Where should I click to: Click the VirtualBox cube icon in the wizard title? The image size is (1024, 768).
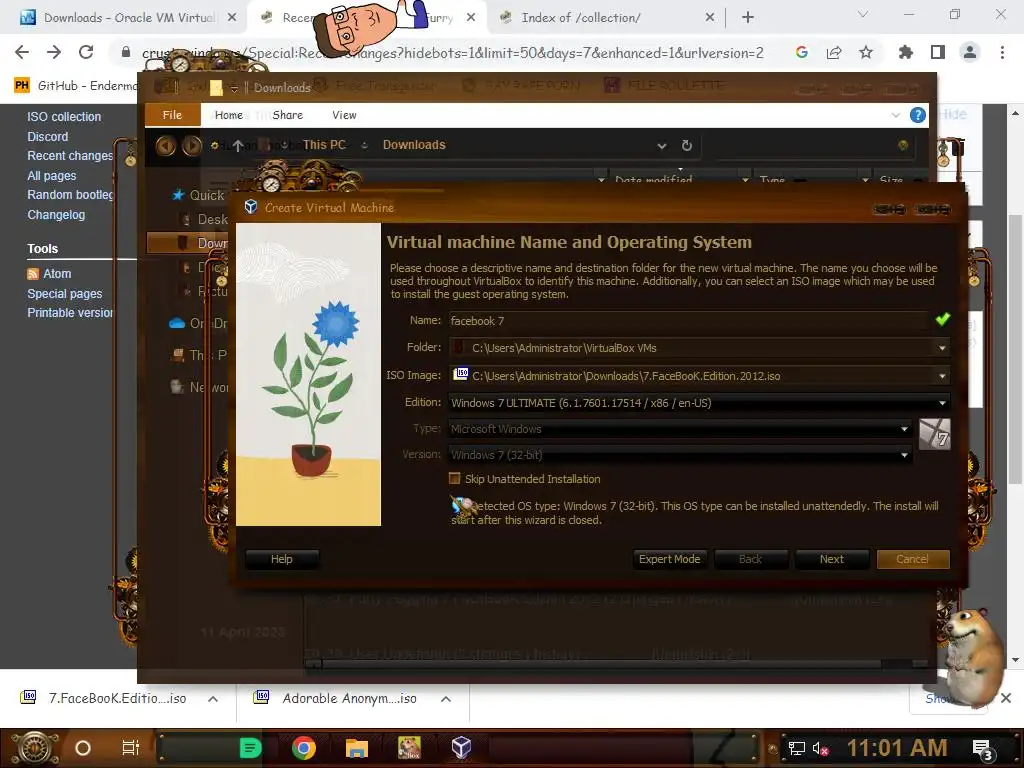click(x=251, y=207)
